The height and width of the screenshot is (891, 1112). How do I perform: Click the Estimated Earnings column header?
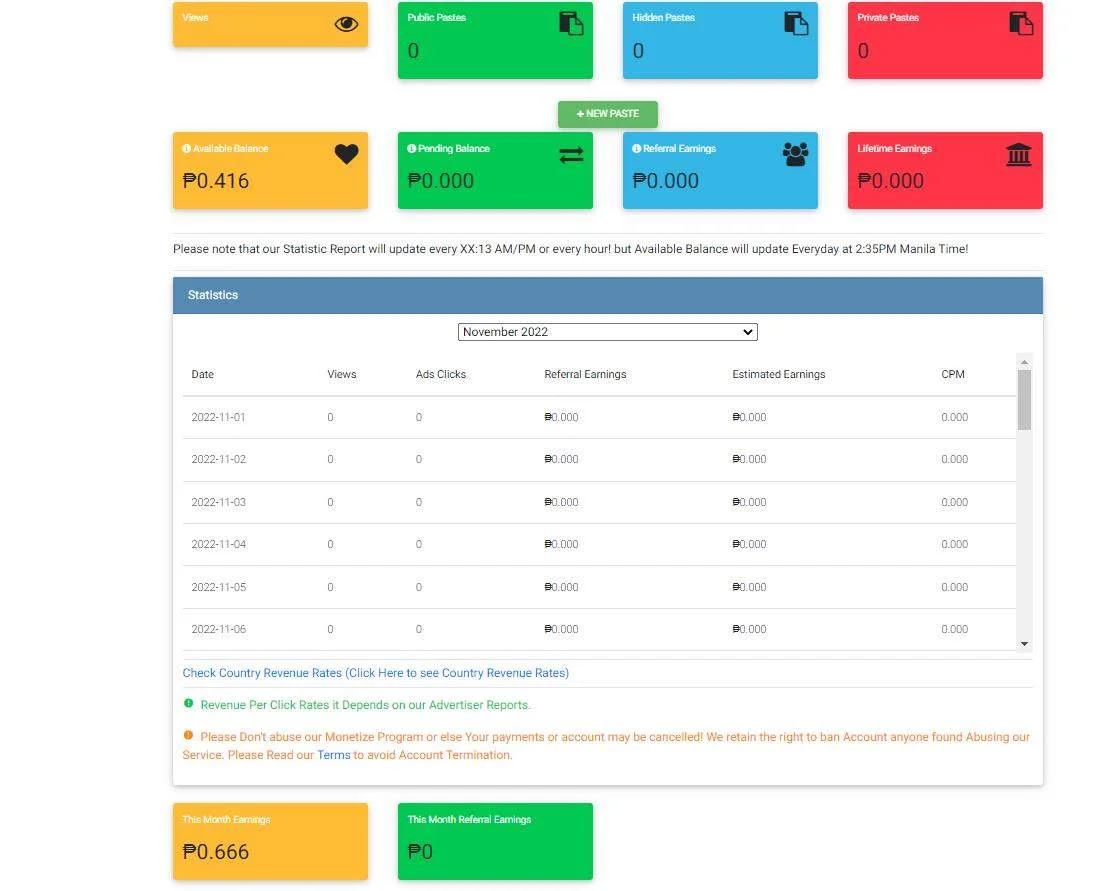(x=779, y=374)
